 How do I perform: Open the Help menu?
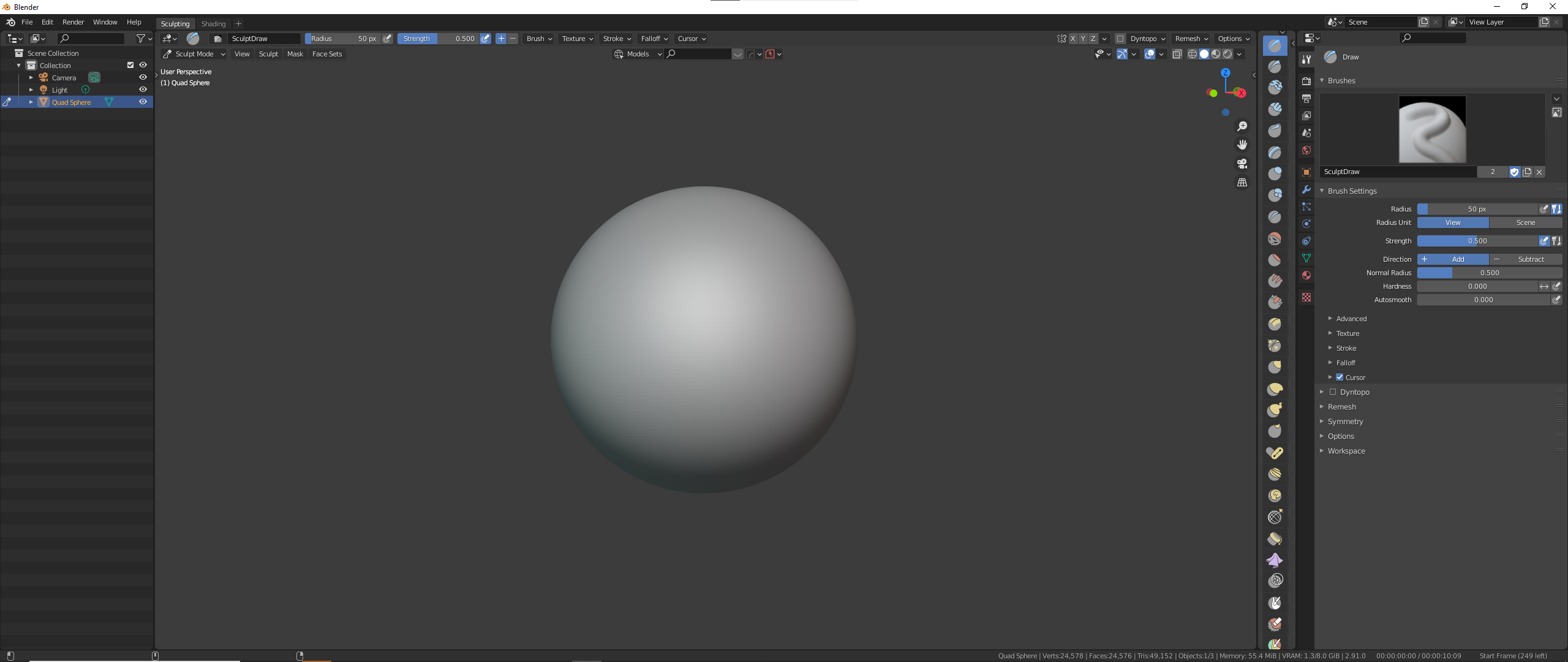pyautogui.click(x=134, y=22)
